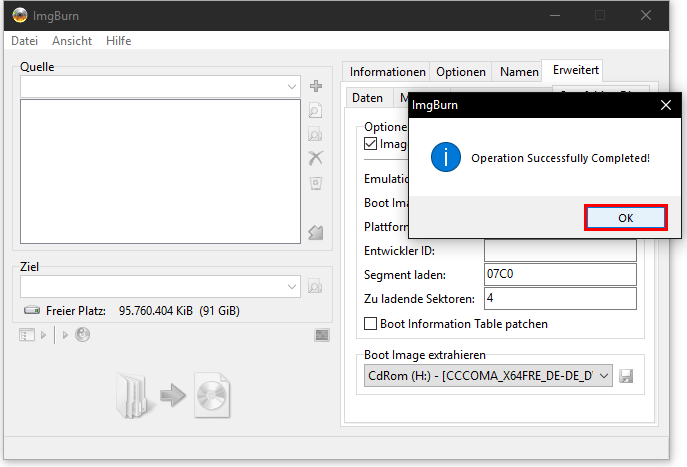This screenshot has height=467, width=687.
Task: Open the CdRom (H:) drive dropdown
Action: click(x=488, y=376)
